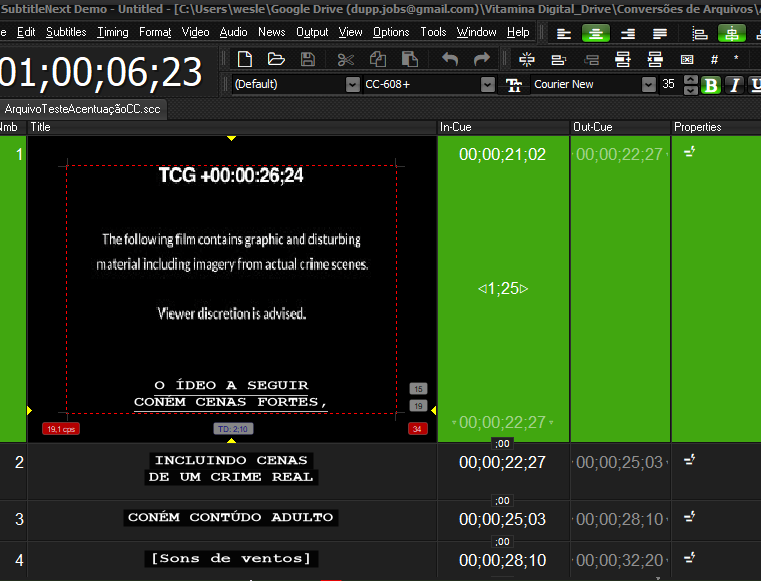Image resolution: width=761 pixels, height=581 pixels.
Task: Open properties icon for subtitle 1
Action: point(690,152)
